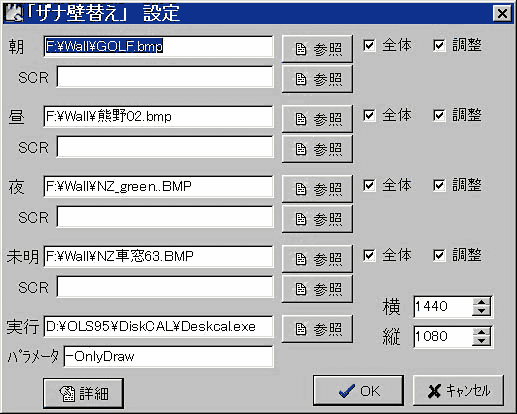Confirm settings with the OK button
The width and height of the screenshot is (517, 414).
pos(358,391)
